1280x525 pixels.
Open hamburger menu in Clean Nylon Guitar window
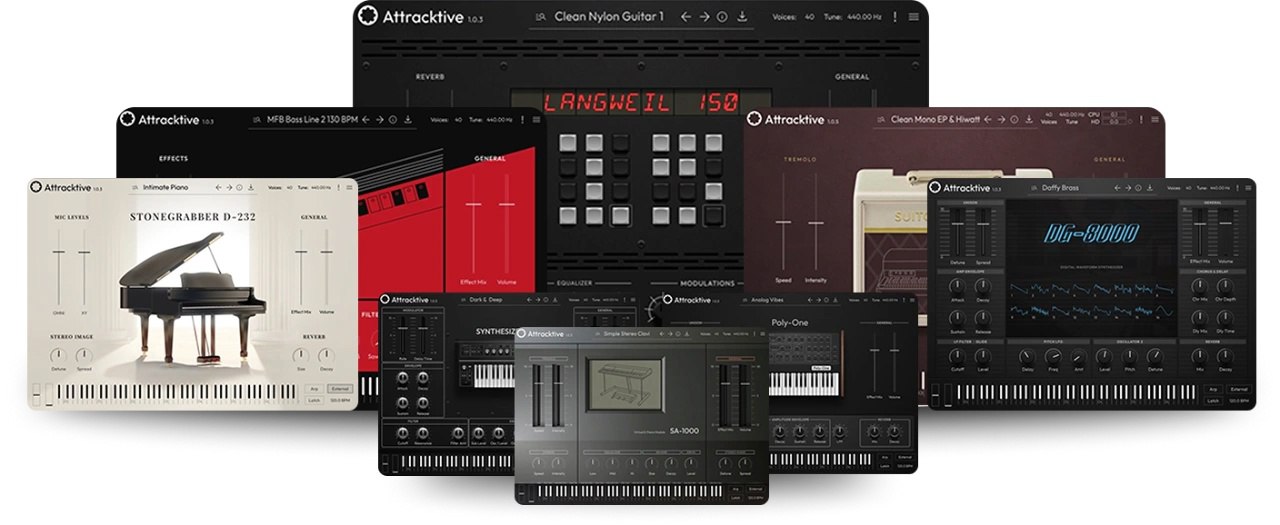pyautogui.click(x=913, y=17)
